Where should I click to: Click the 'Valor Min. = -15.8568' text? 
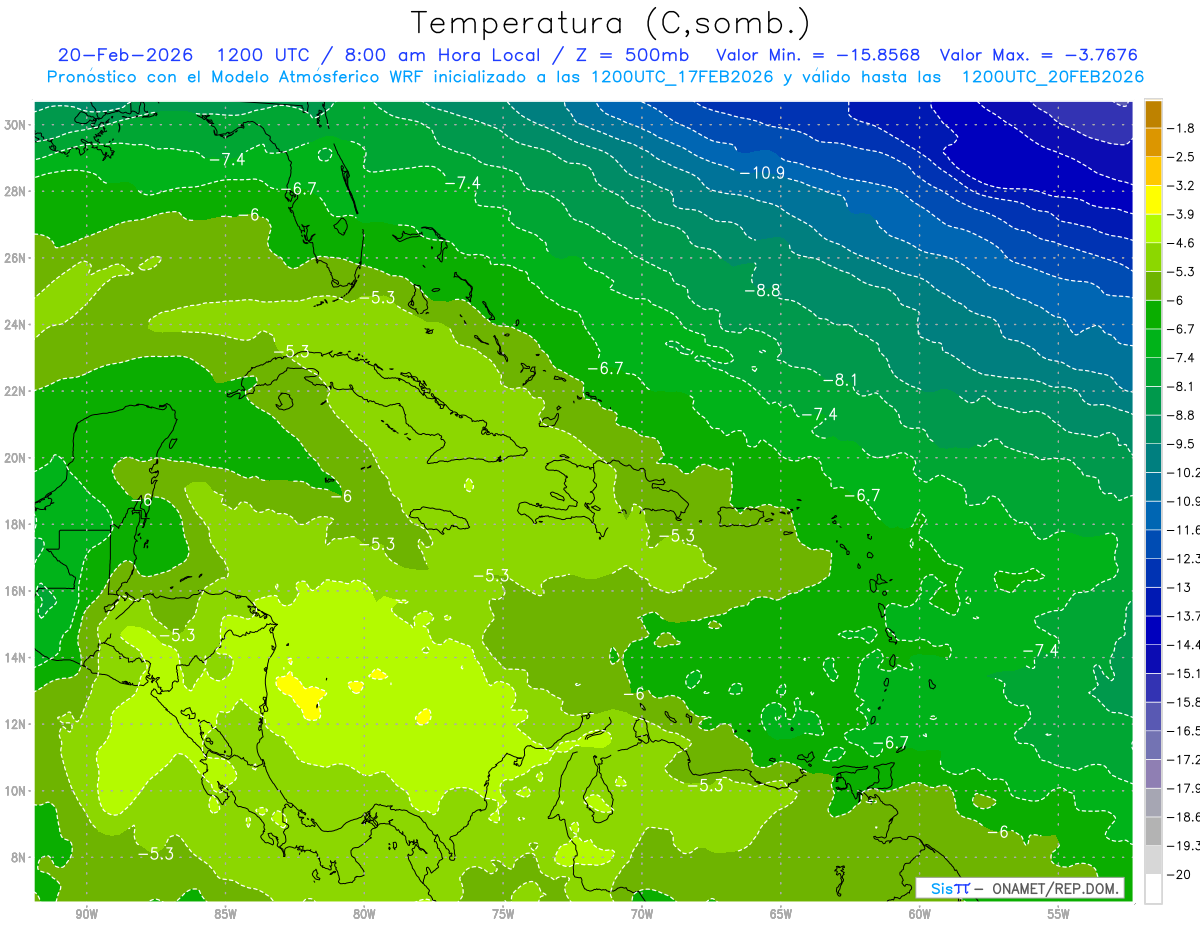tap(820, 55)
